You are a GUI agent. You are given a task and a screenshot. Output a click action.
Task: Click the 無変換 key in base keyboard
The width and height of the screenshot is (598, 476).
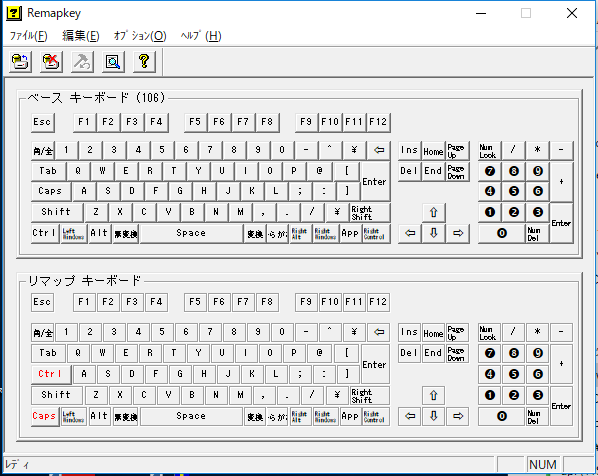point(126,233)
